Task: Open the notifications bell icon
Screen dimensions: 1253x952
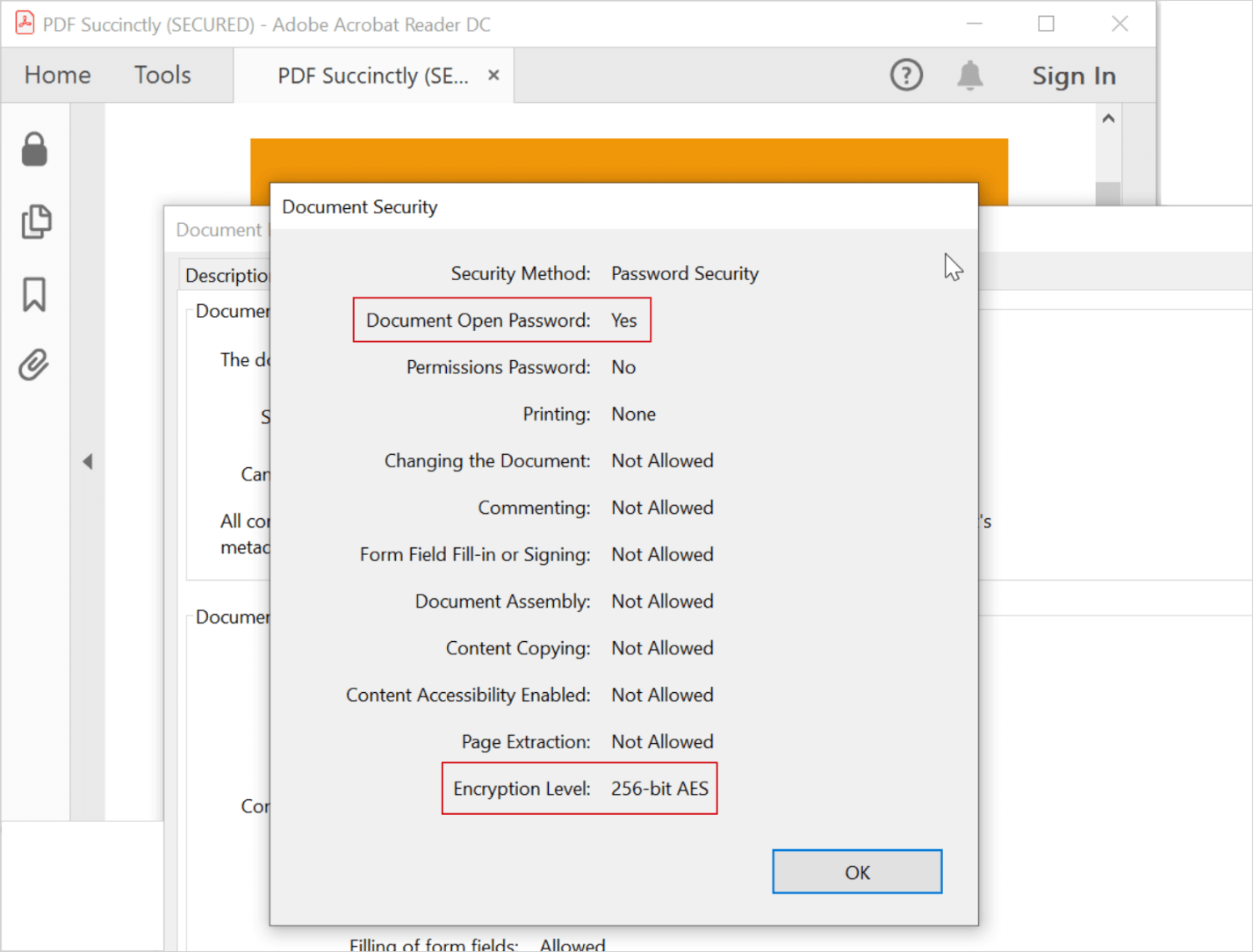Action: tap(969, 76)
